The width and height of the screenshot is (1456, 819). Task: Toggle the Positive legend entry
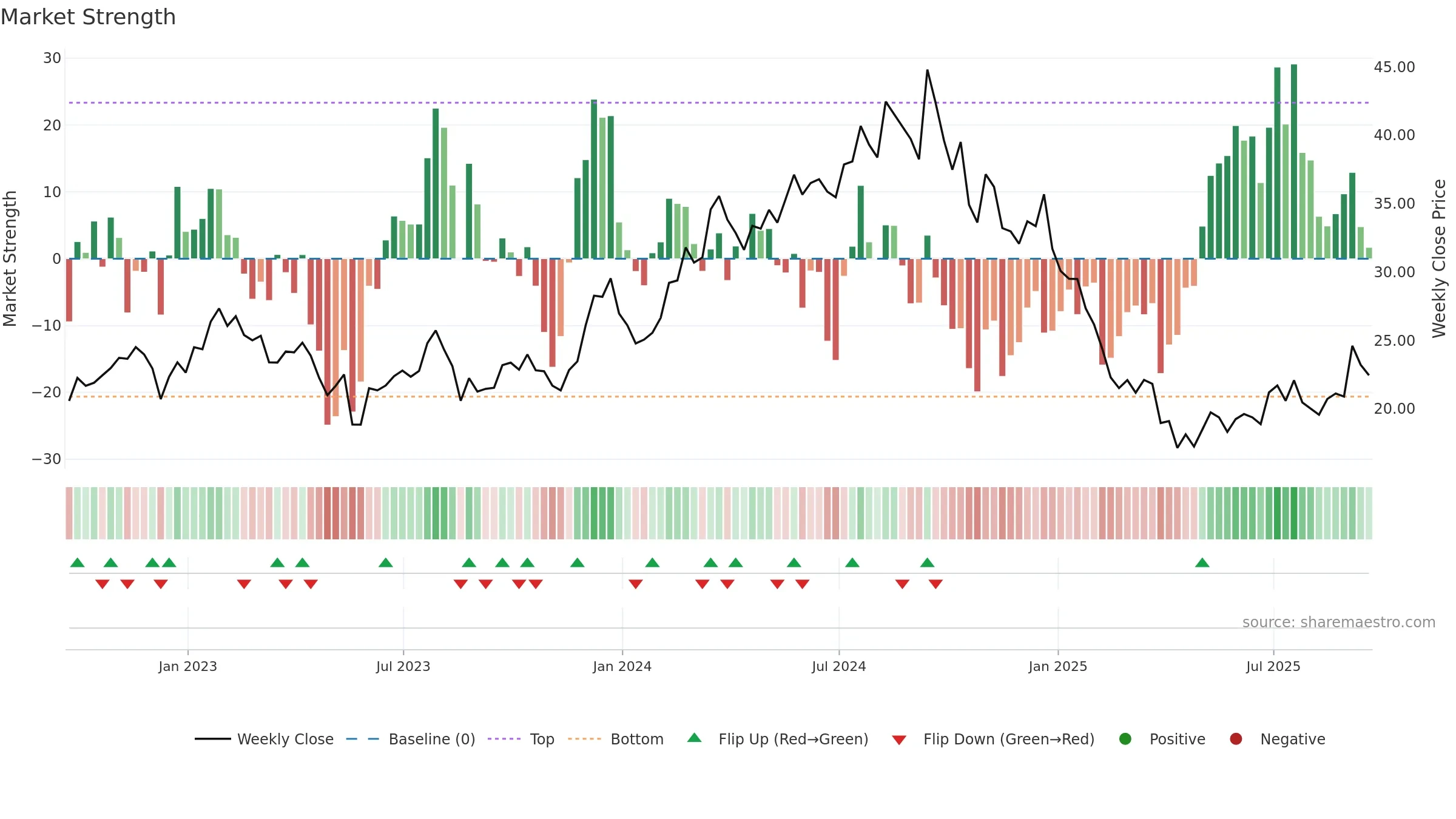1162,739
